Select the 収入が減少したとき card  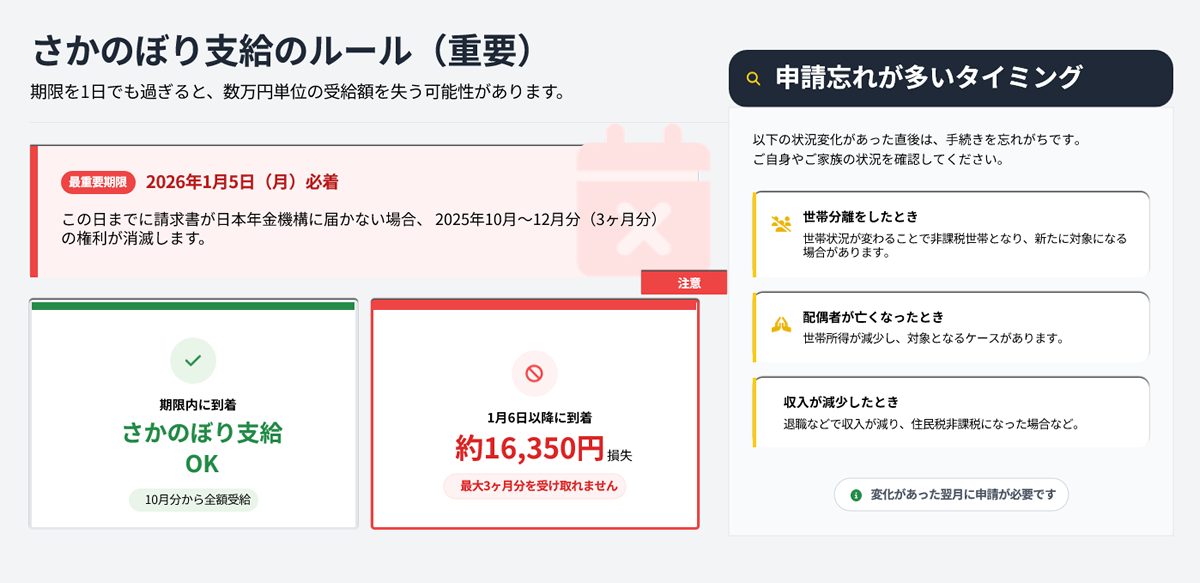(950, 412)
